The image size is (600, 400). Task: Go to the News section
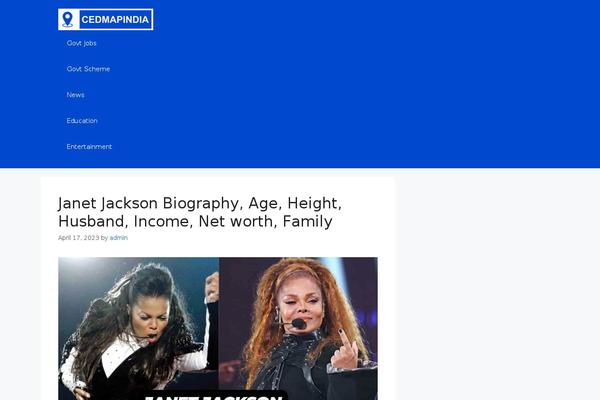pos(75,95)
